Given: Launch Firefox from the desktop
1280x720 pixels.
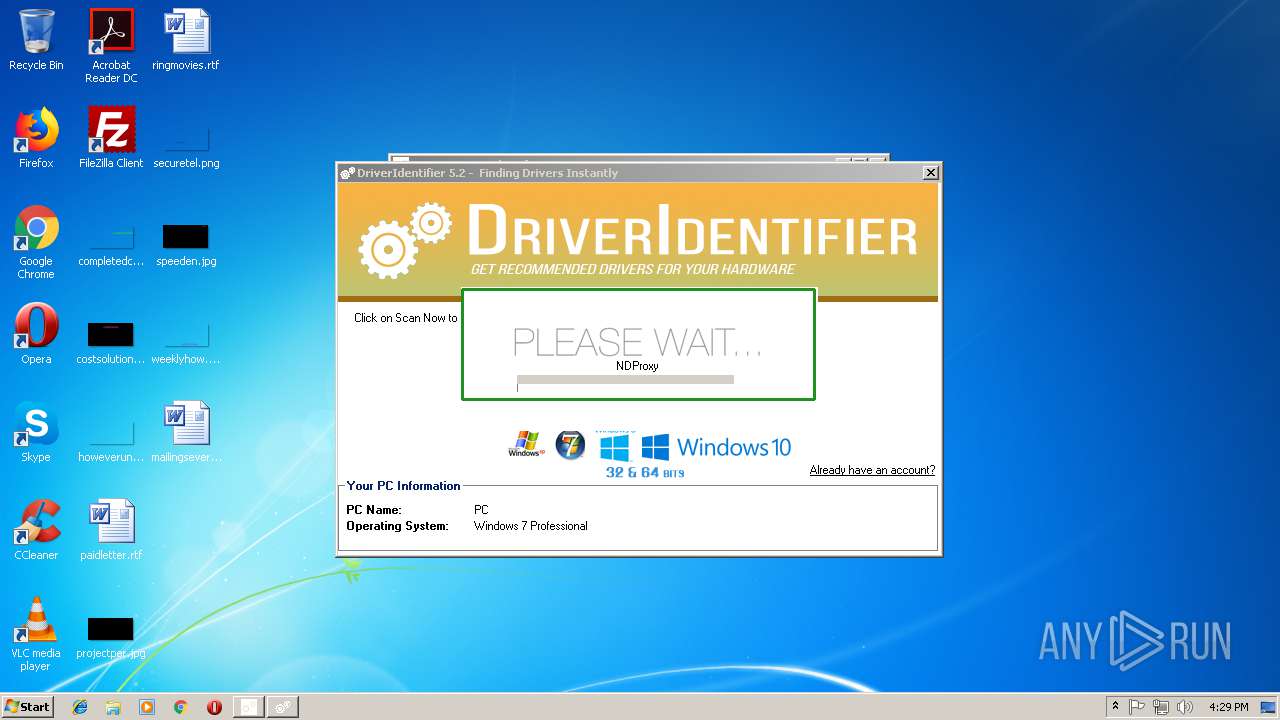Looking at the screenshot, I should [x=36, y=138].
